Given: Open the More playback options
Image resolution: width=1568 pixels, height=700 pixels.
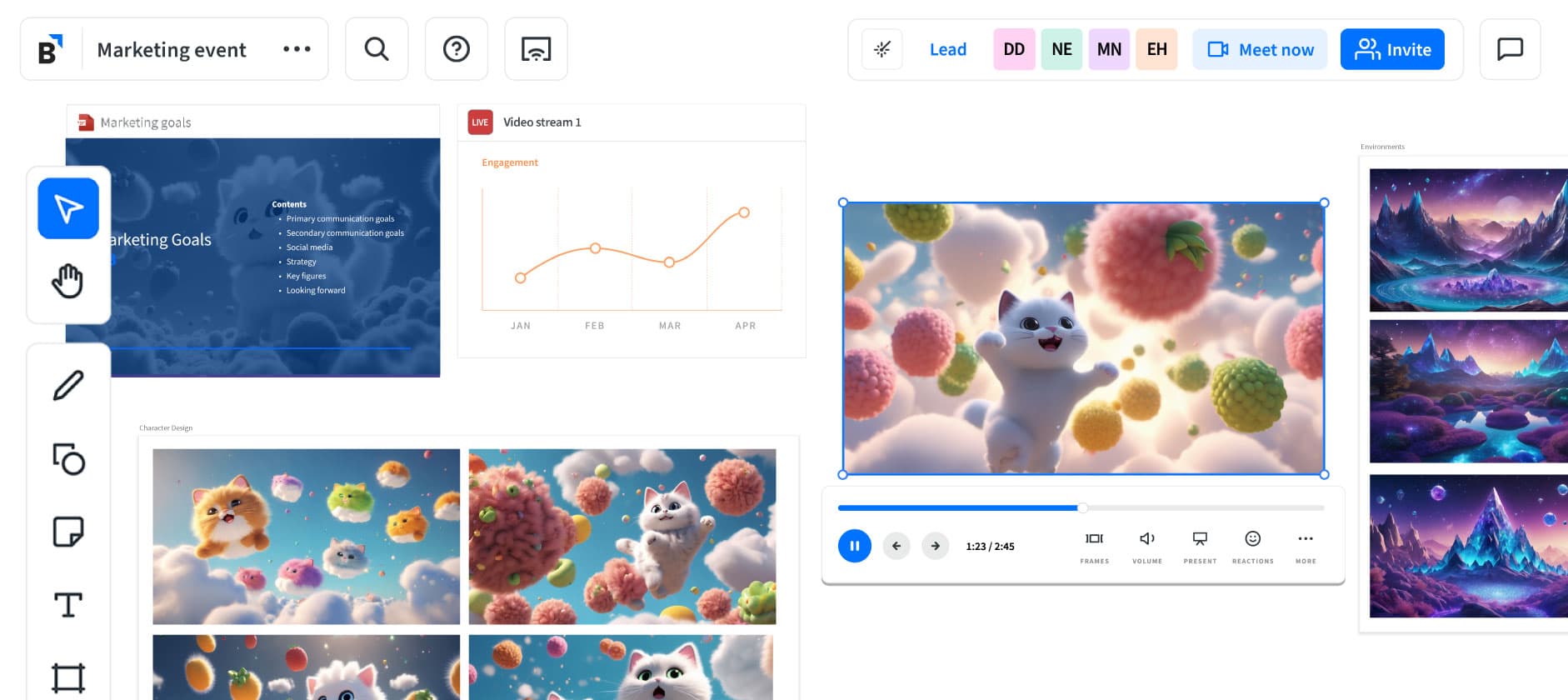Looking at the screenshot, I should point(1306,547).
